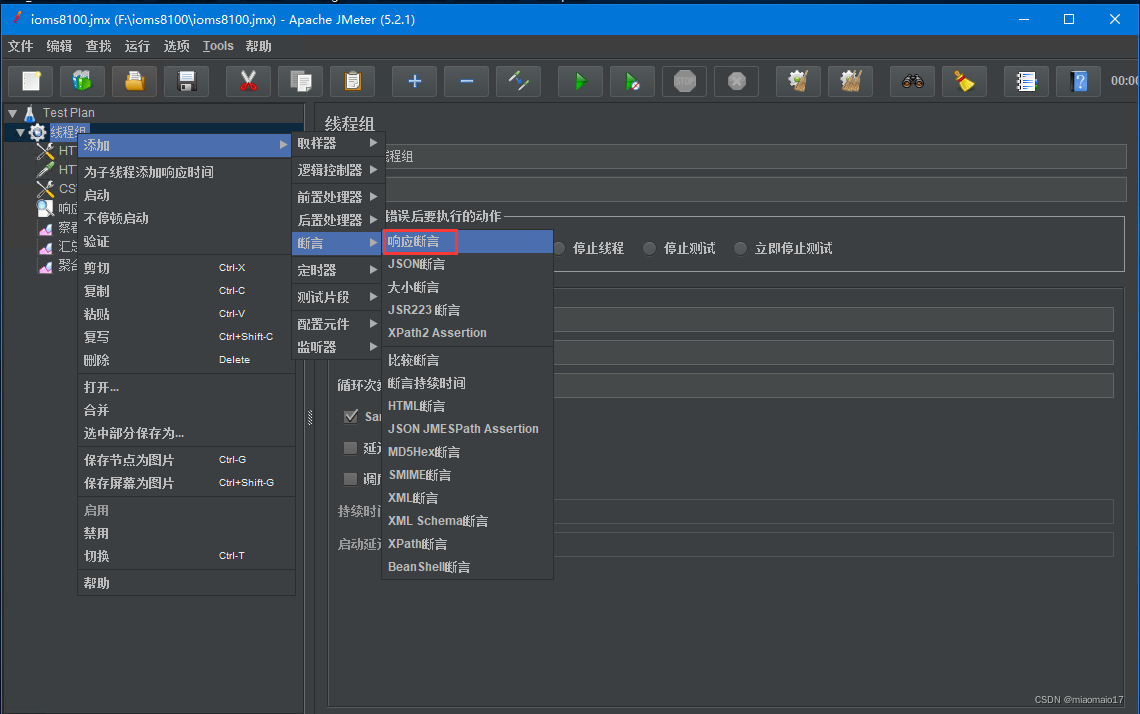This screenshot has width=1140, height=714.
Task: Choose JSON JMESPath Assertion item
Action: click(467, 429)
